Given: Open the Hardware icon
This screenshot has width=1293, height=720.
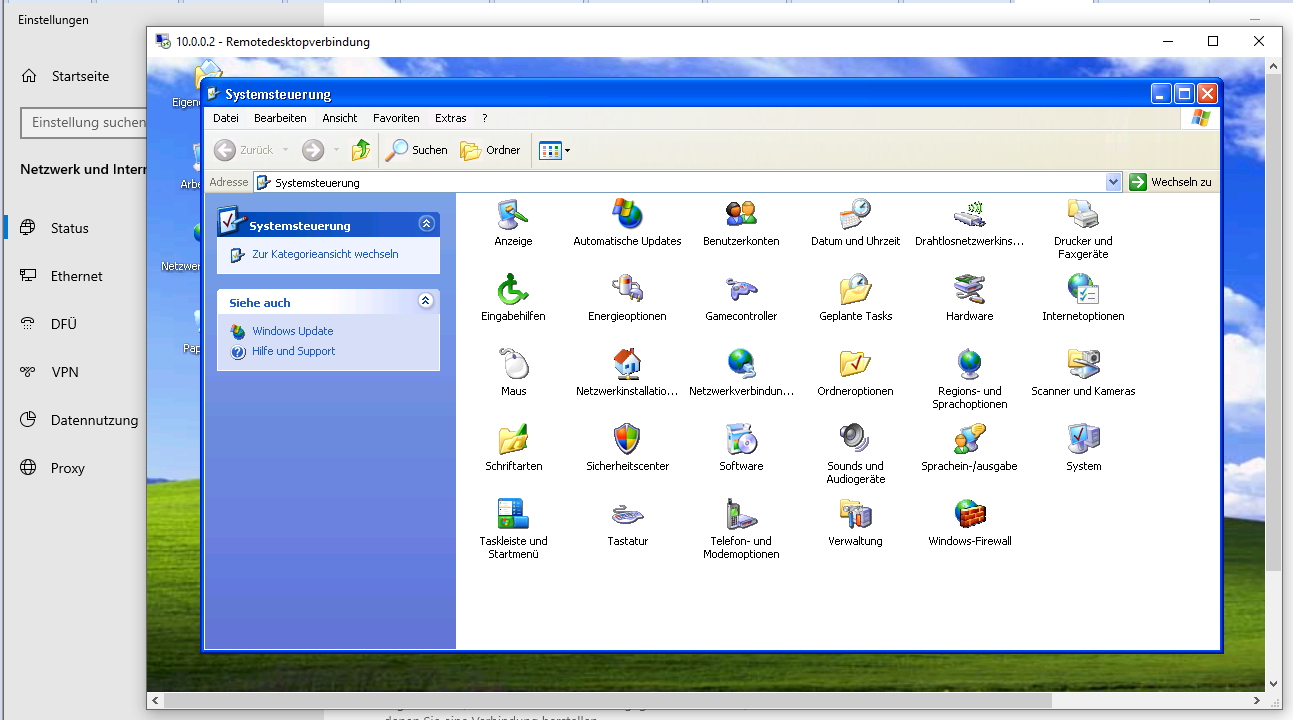Looking at the screenshot, I should pyautogui.click(x=969, y=289).
